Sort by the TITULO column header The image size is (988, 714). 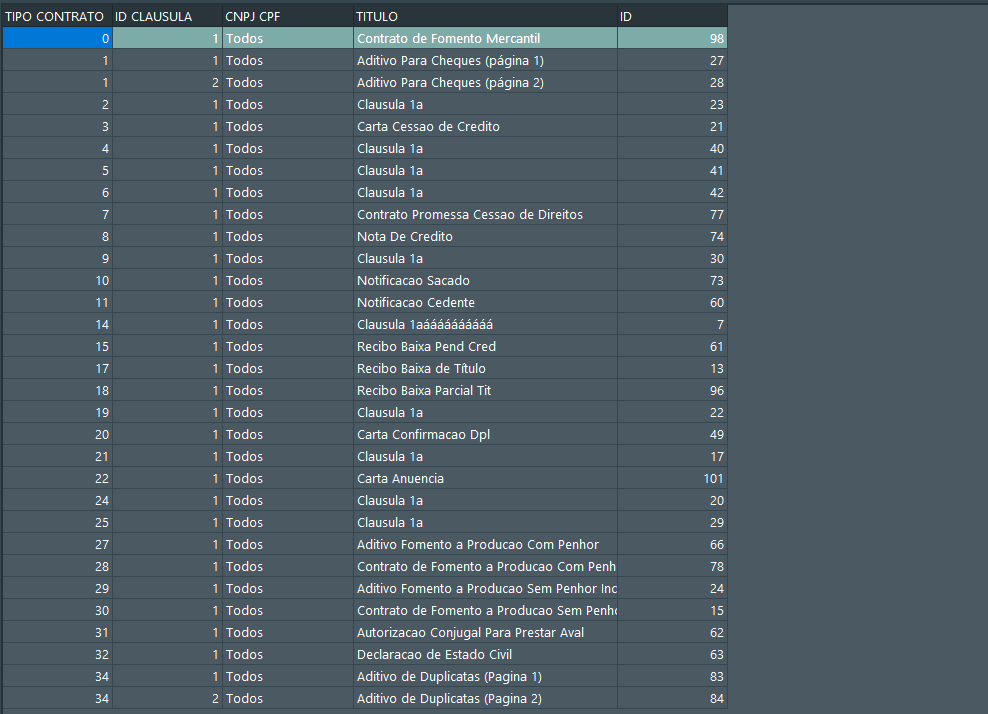coord(484,17)
